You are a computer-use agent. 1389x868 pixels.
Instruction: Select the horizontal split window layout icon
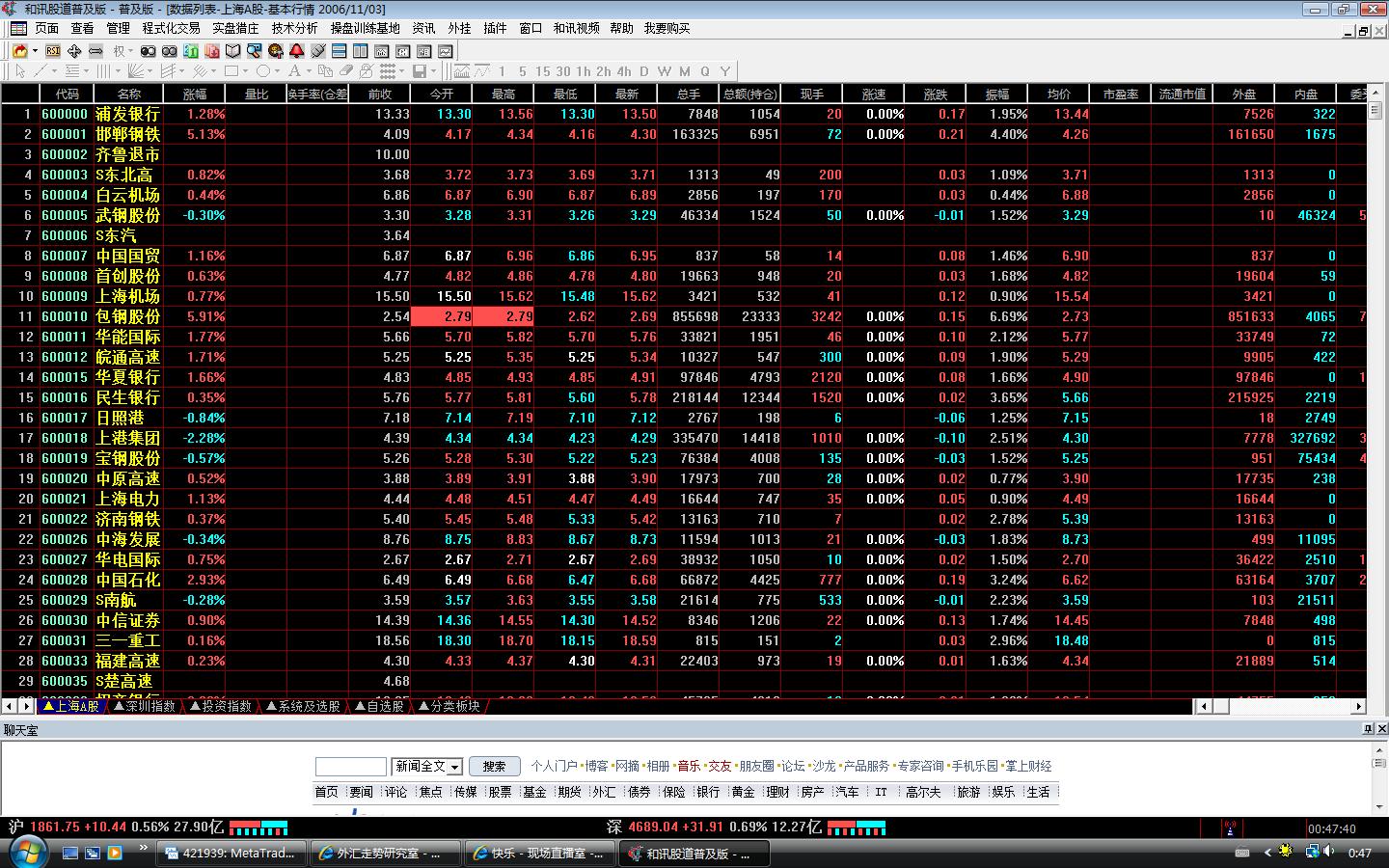point(339,50)
